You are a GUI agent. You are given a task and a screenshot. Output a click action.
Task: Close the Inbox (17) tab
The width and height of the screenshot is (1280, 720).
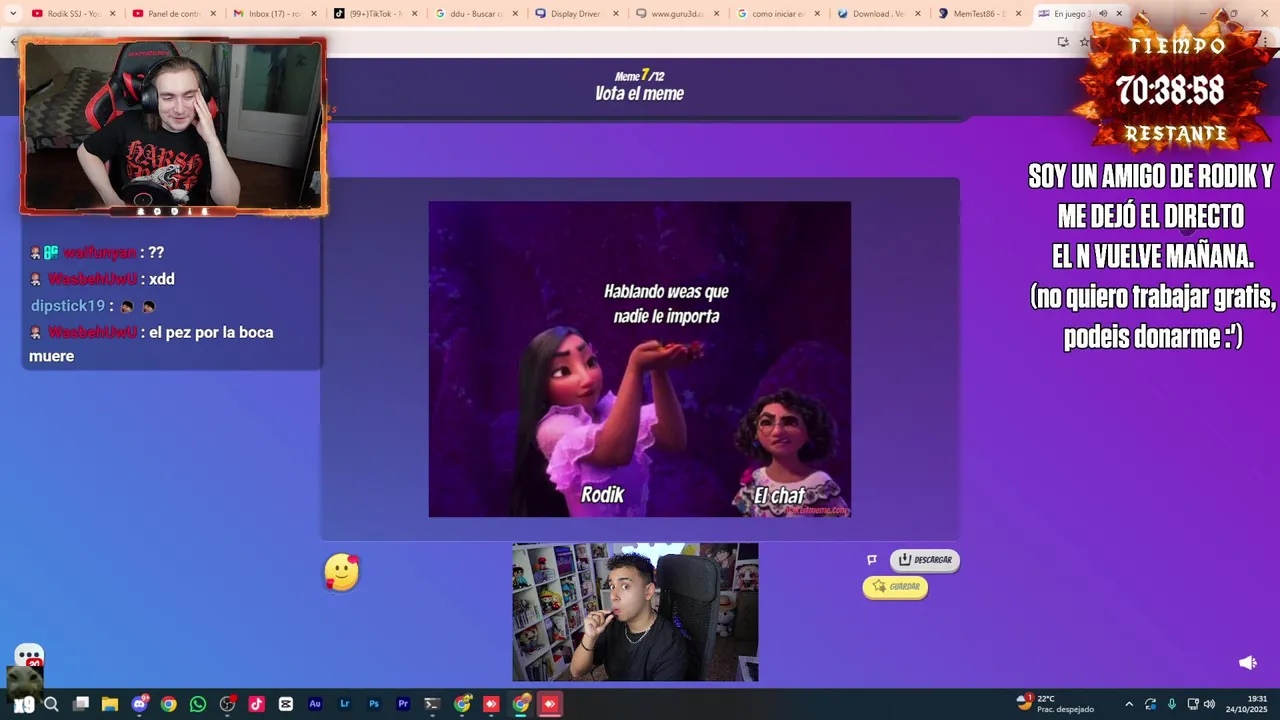point(313,14)
